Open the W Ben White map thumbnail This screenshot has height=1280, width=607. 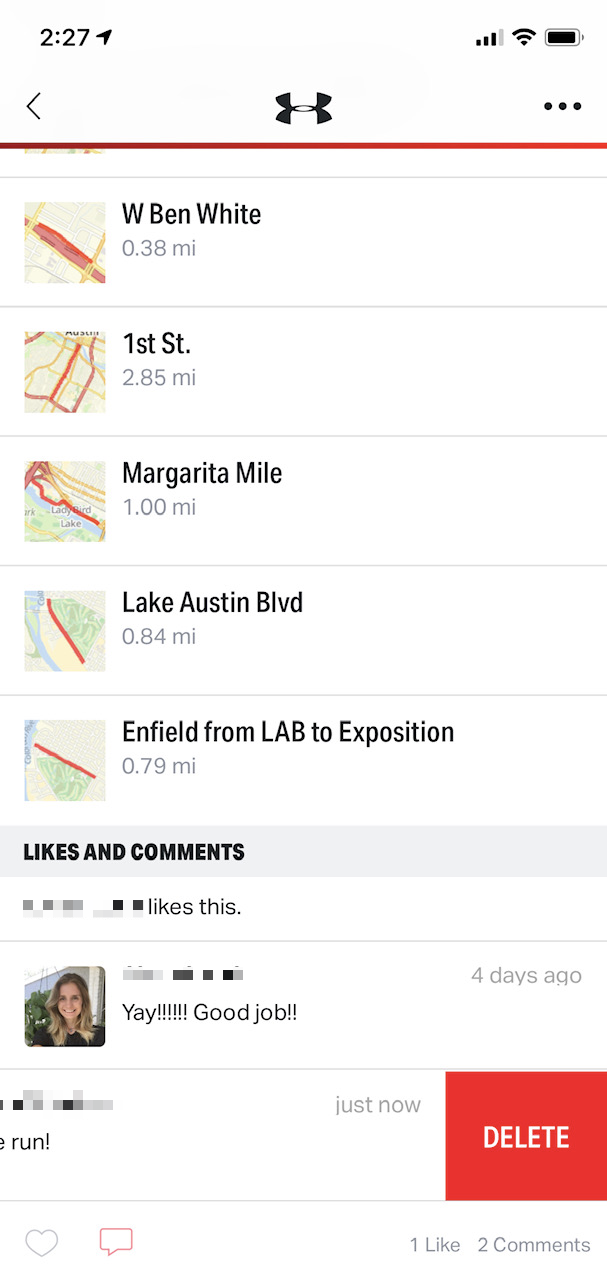[x=65, y=243]
